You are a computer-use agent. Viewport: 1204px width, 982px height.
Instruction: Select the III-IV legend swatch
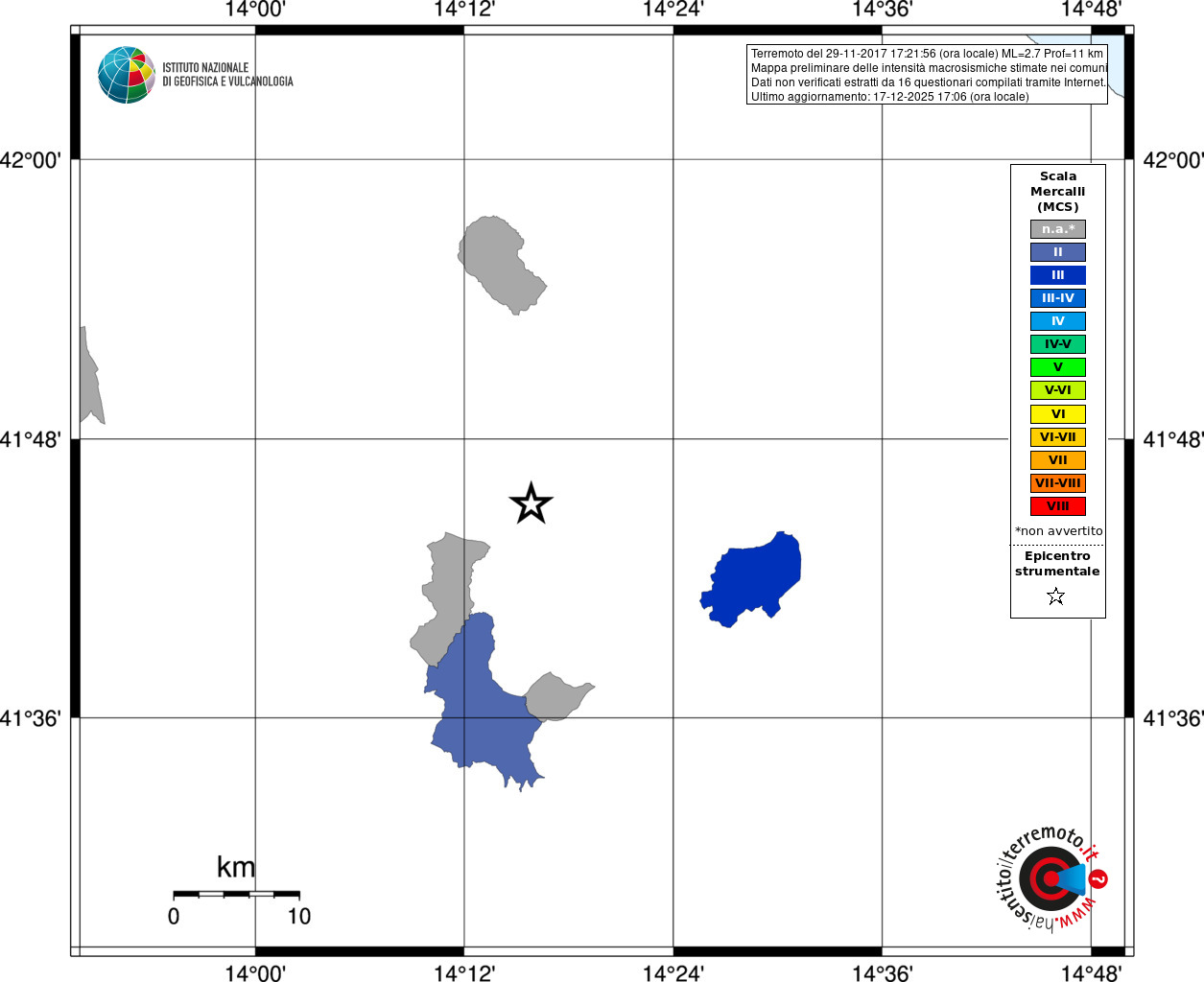(x=1058, y=298)
